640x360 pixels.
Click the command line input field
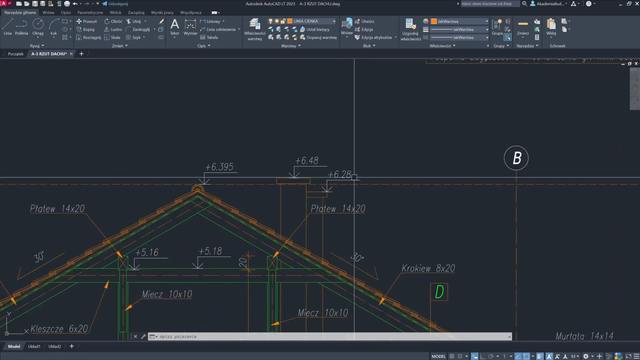[x=330, y=337]
